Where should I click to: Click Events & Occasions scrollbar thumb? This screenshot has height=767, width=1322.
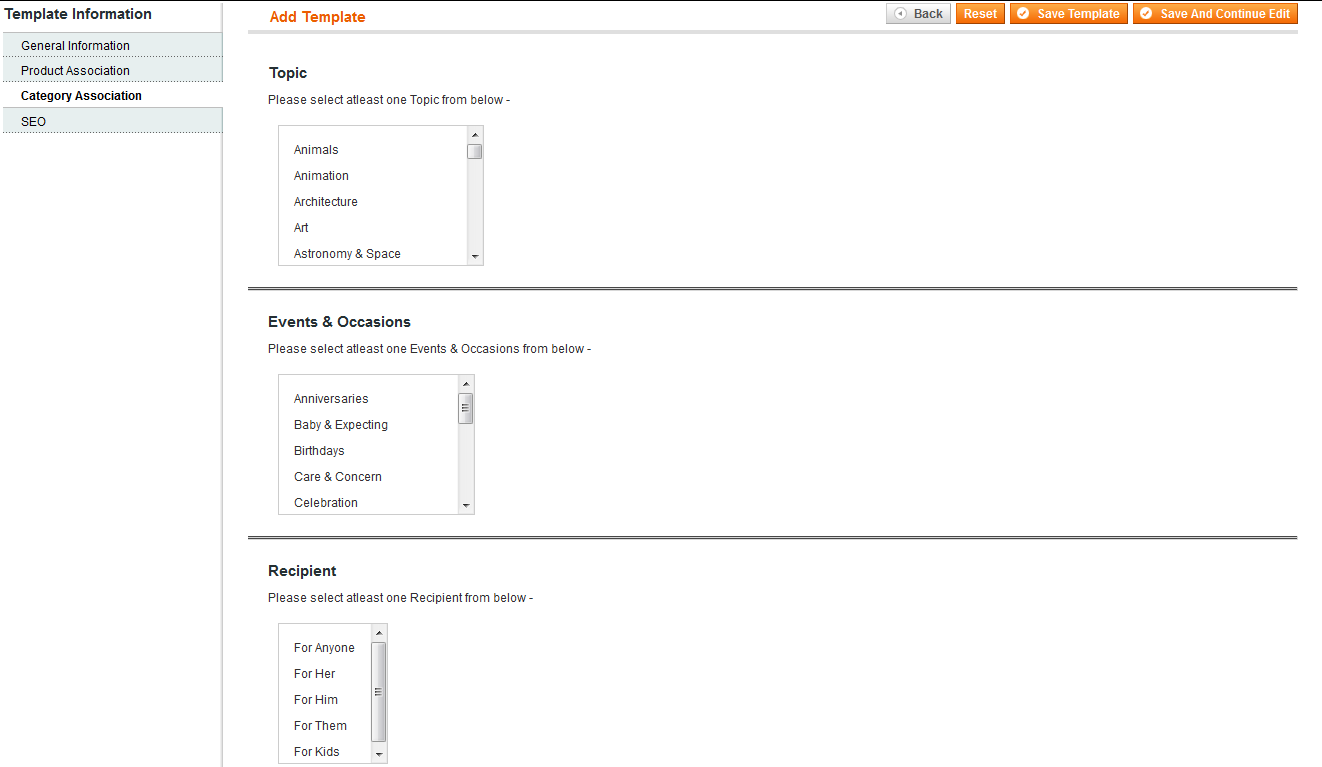[x=466, y=408]
